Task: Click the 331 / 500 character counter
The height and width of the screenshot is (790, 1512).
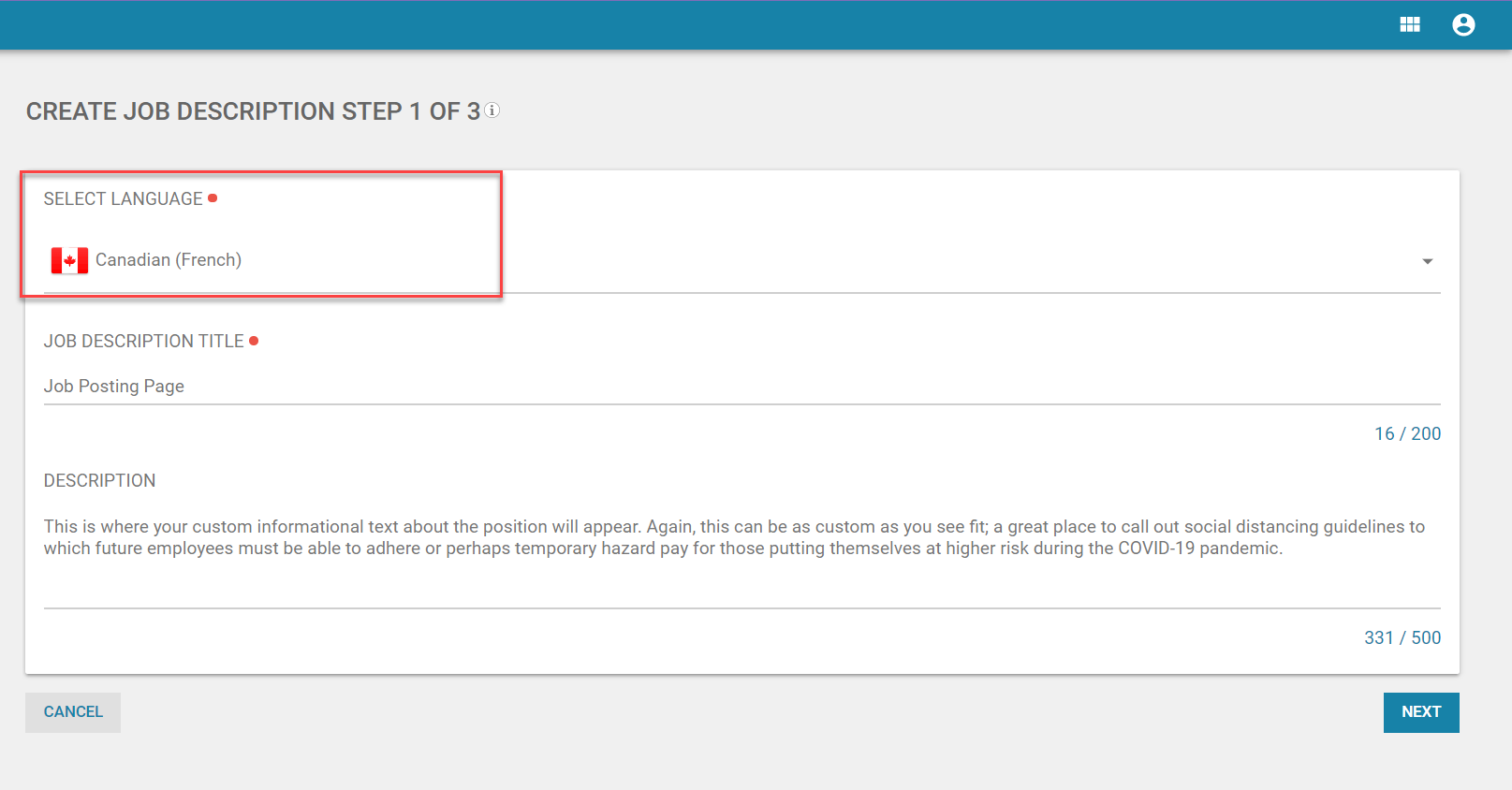Action: pyautogui.click(x=1402, y=637)
